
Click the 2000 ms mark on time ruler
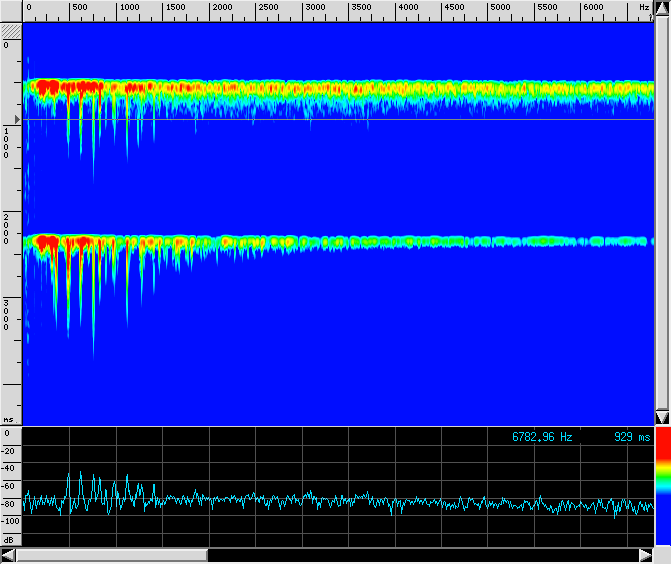[7, 228]
